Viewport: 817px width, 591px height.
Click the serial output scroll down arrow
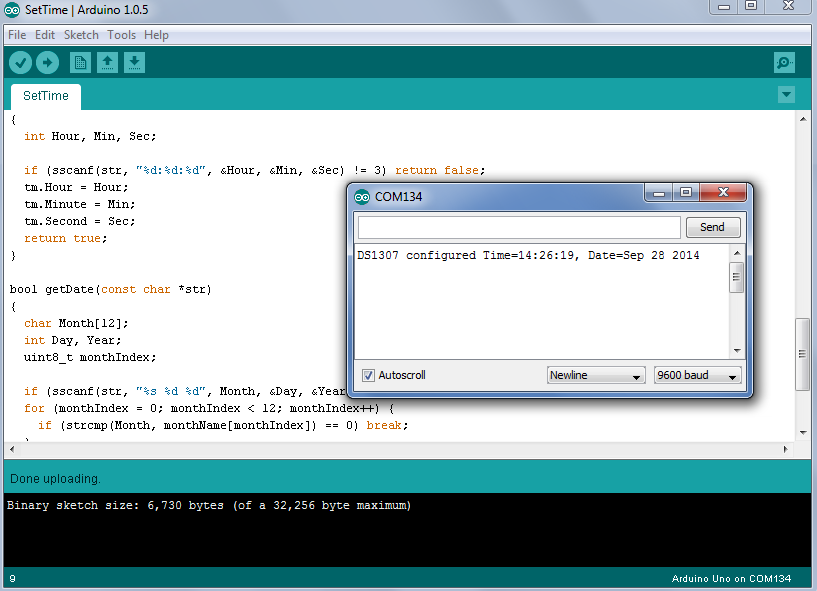pyautogui.click(x=737, y=351)
